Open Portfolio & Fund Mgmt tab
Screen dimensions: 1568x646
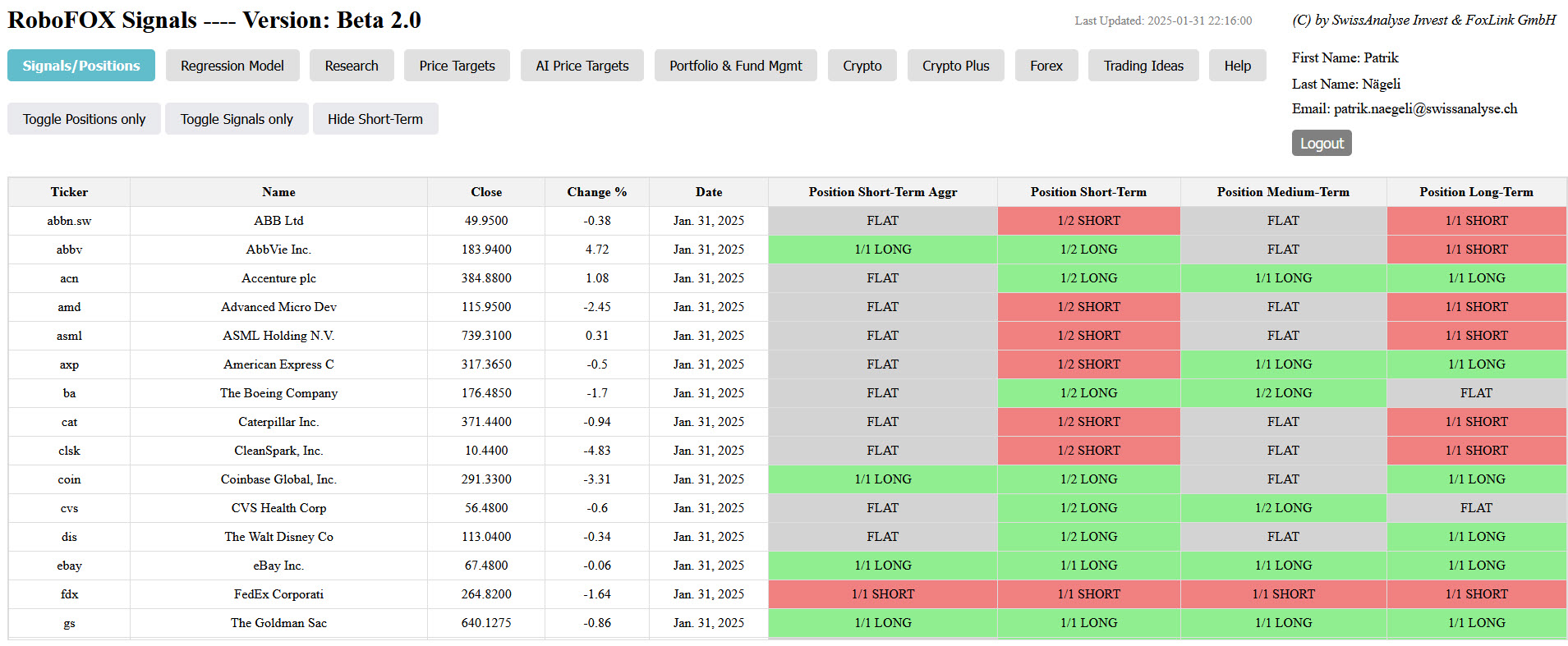tap(736, 66)
